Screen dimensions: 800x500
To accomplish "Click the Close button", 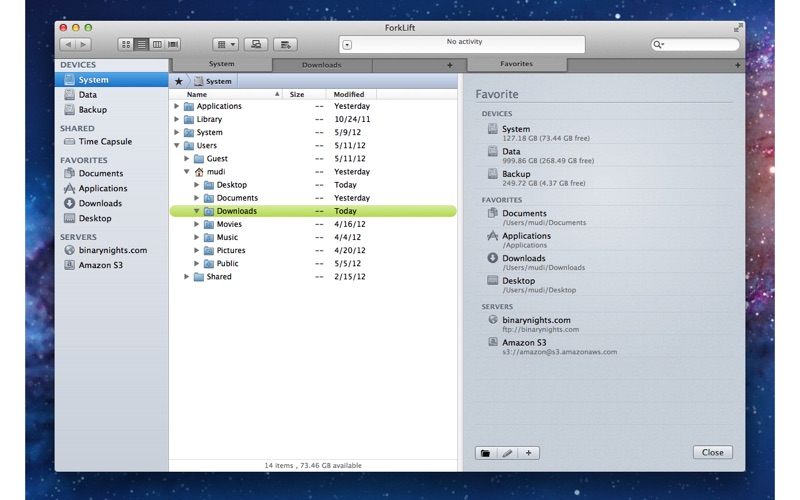I will (x=712, y=453).
